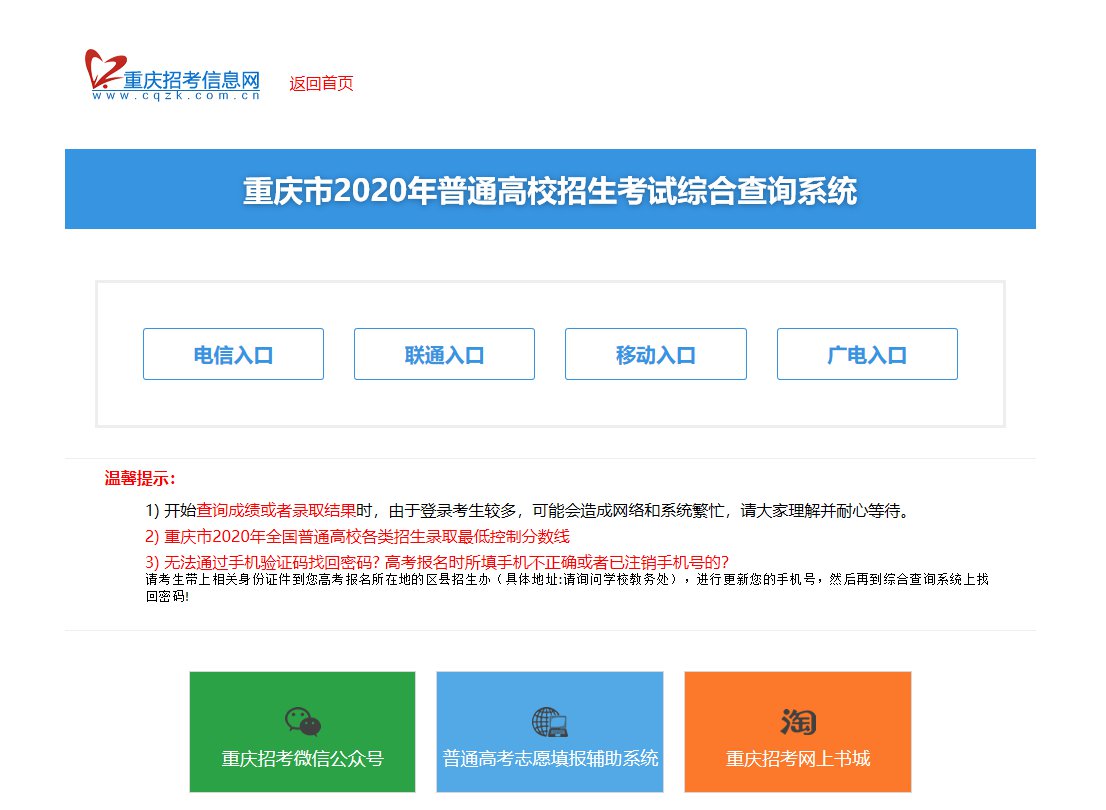
Task: Choose the 联通入口 entrance button
Action: [x=444, y=354]
